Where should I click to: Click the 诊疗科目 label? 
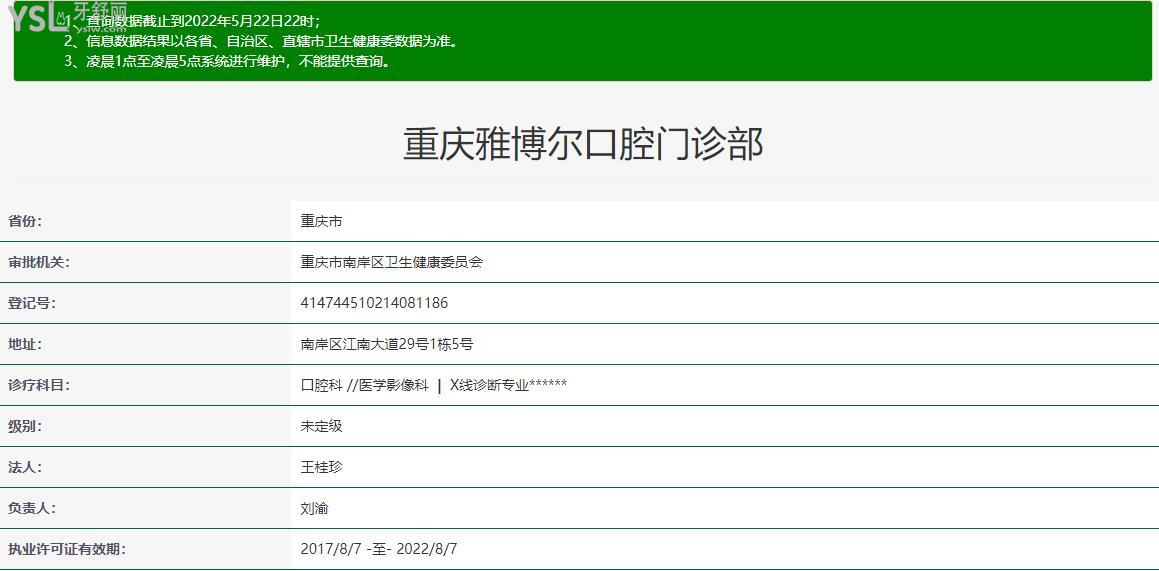tap(39, 385)
